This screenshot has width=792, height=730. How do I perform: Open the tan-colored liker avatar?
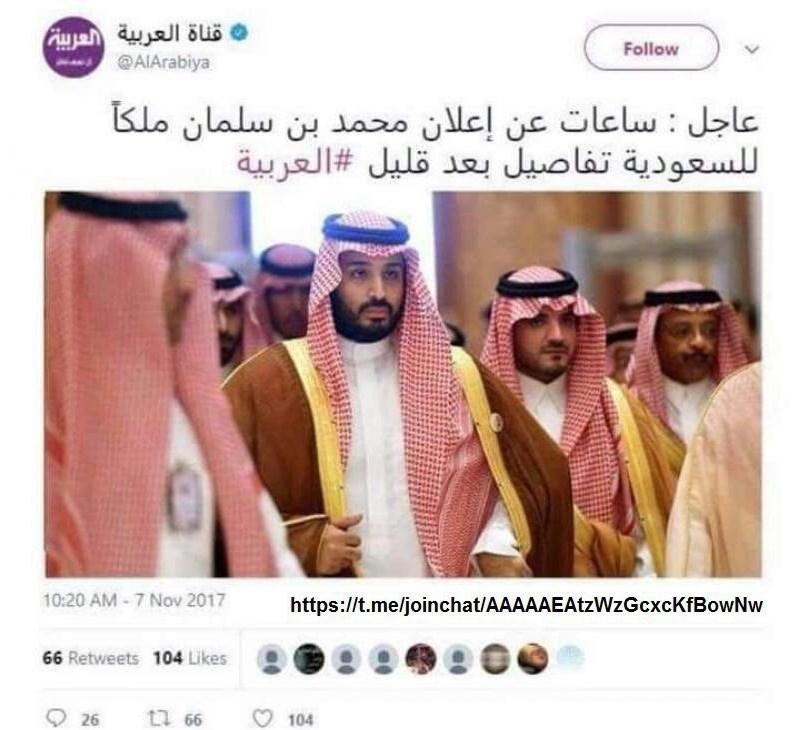[533, 659]
